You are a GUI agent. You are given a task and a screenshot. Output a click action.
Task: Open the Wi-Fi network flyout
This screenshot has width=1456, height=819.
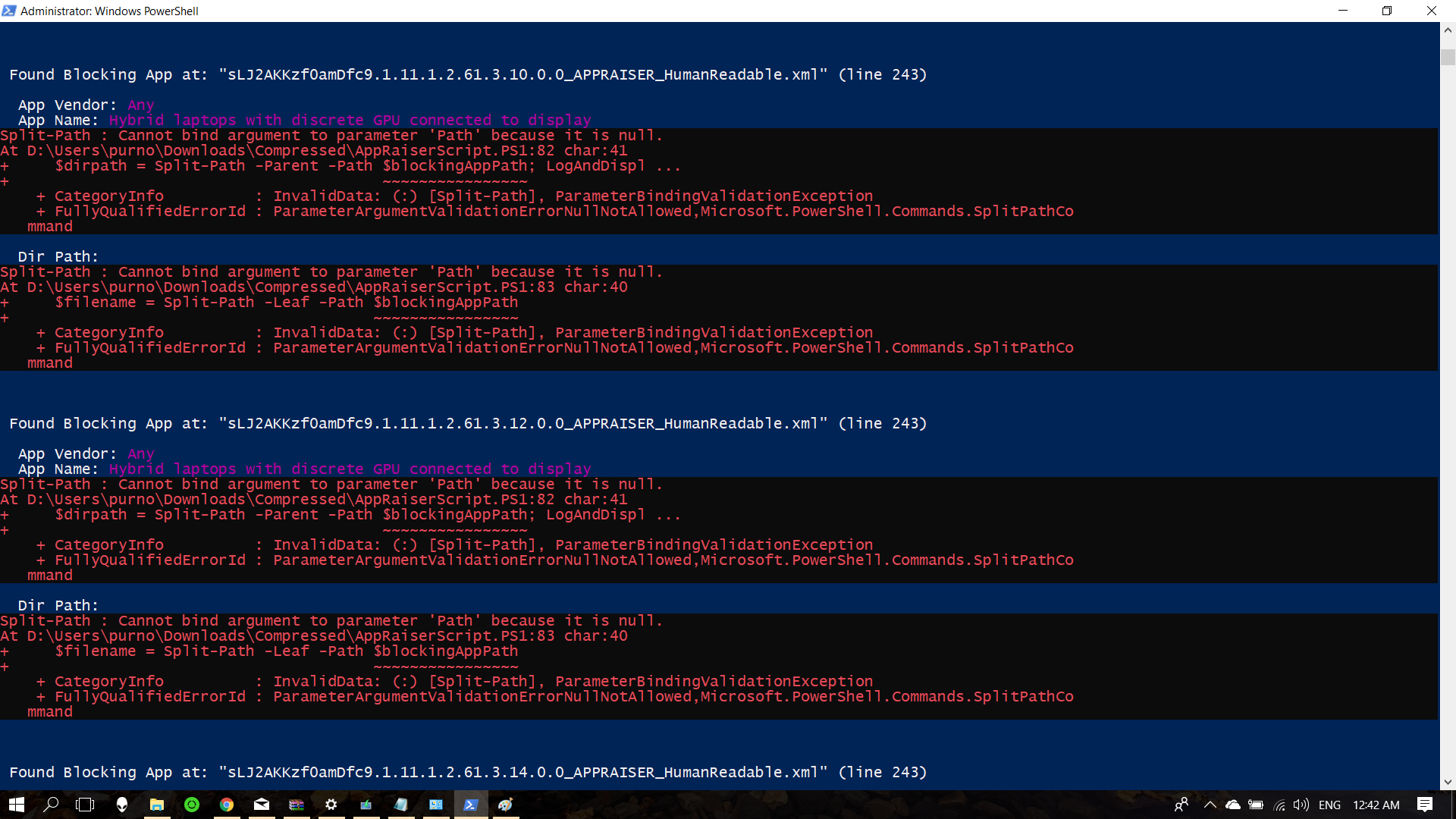click(1279, 805)
